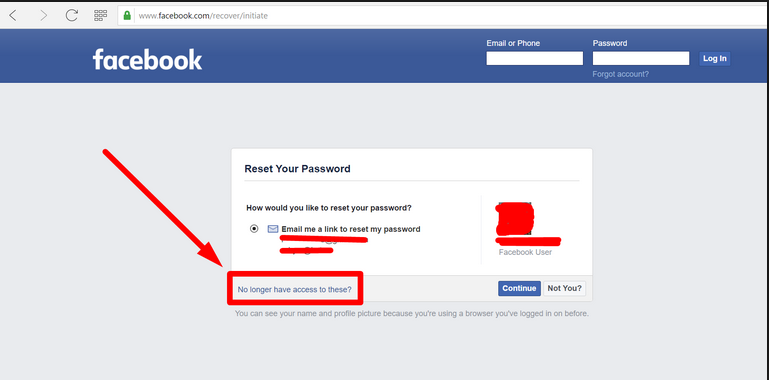Click the 'Reset Your Password' heading

pyautogui.click(x=297, y=169)
